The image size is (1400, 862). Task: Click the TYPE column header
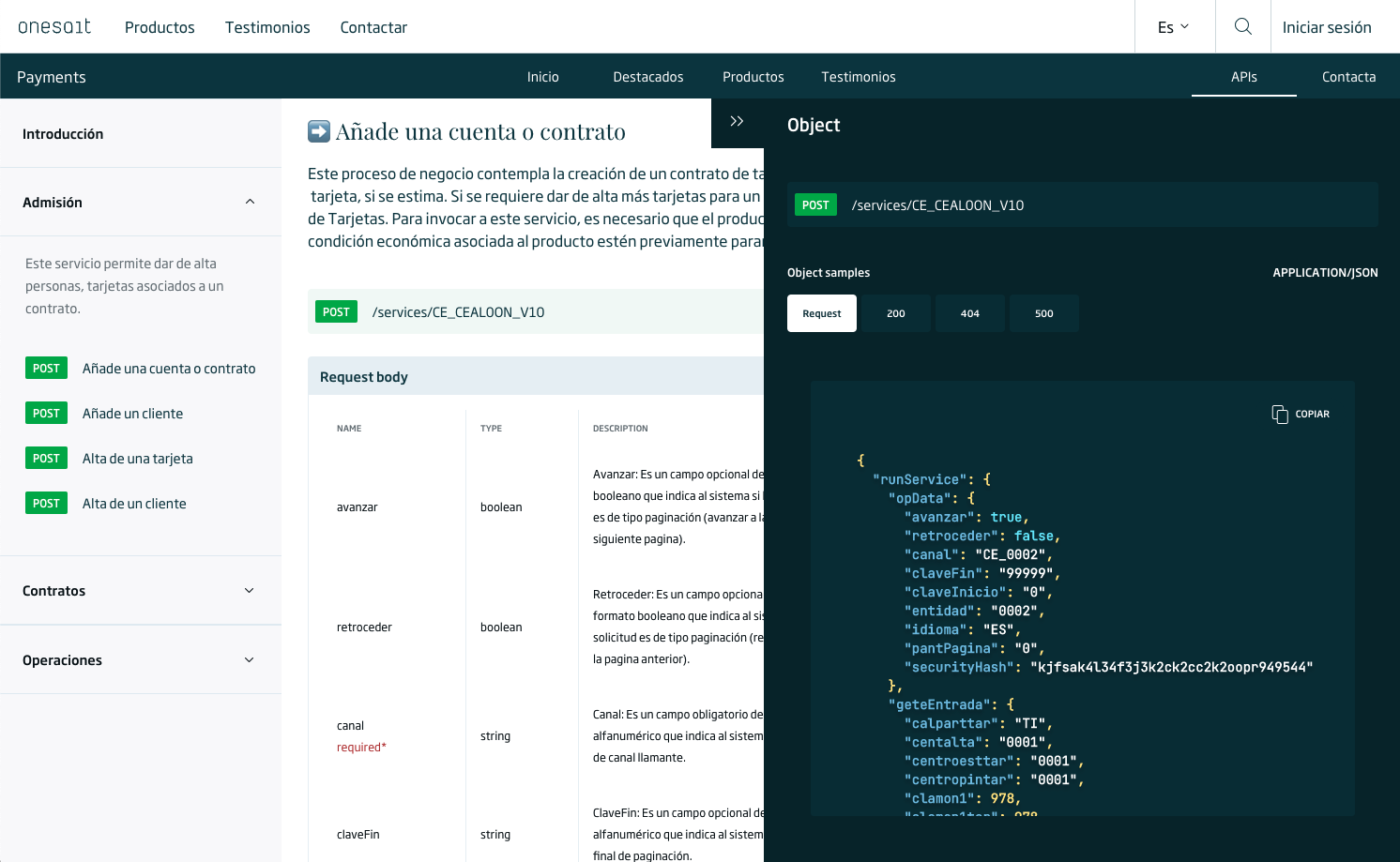click(491, 429)
